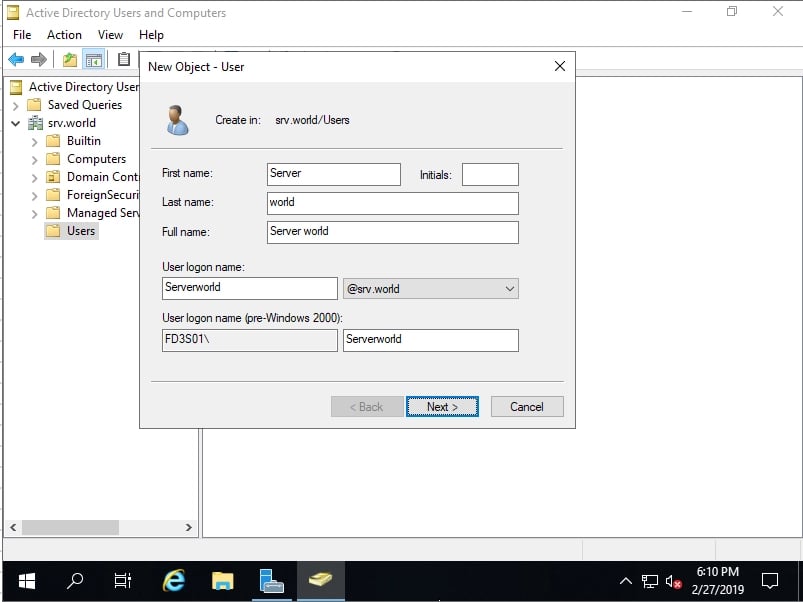
Task: Click the Last name field
Action: (x=393, y=203)
